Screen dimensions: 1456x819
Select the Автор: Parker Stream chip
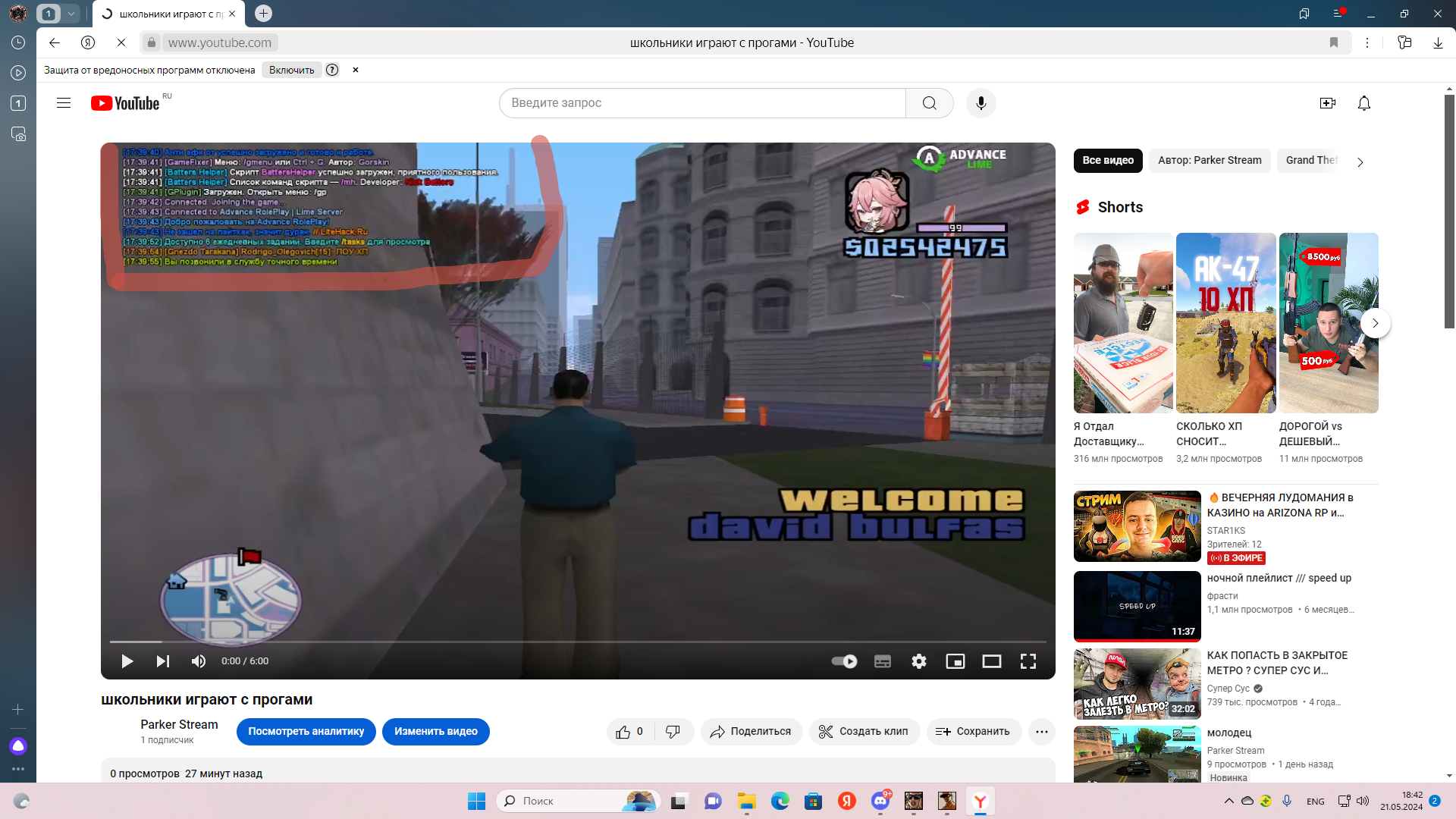(1210, 161)
